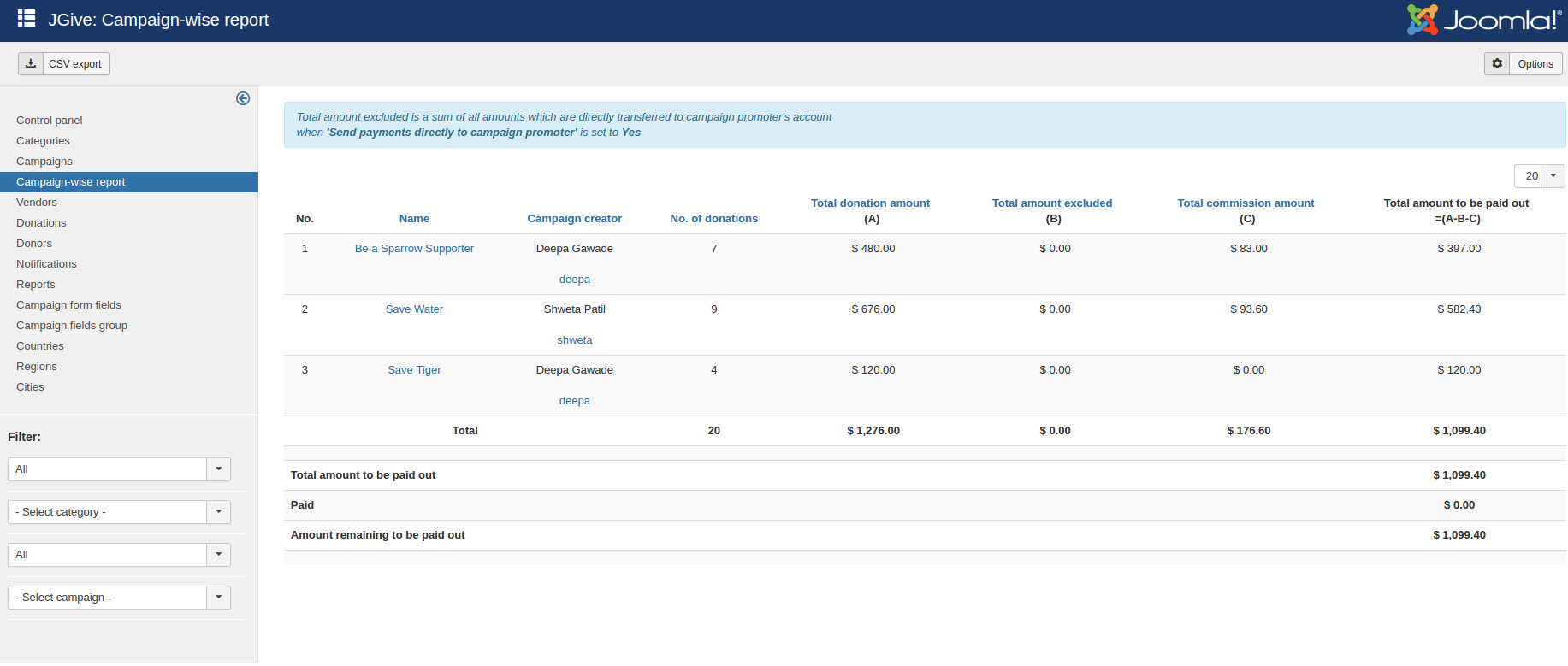Viewport: 1568px width, 666px height.
Task: Sort by Campaign creator header
Action: click(574, 219)
